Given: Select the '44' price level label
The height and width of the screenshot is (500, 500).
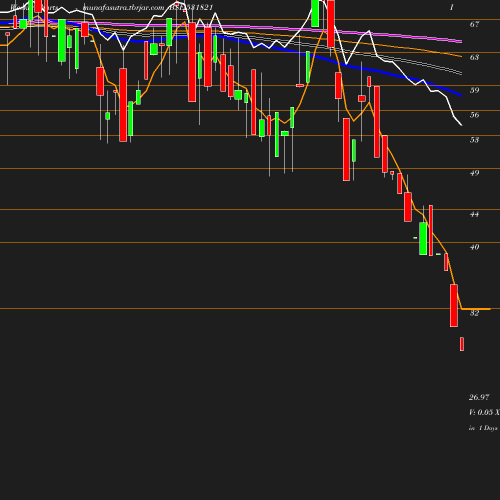Looking at the screenshot, I should tap(474, 214).
